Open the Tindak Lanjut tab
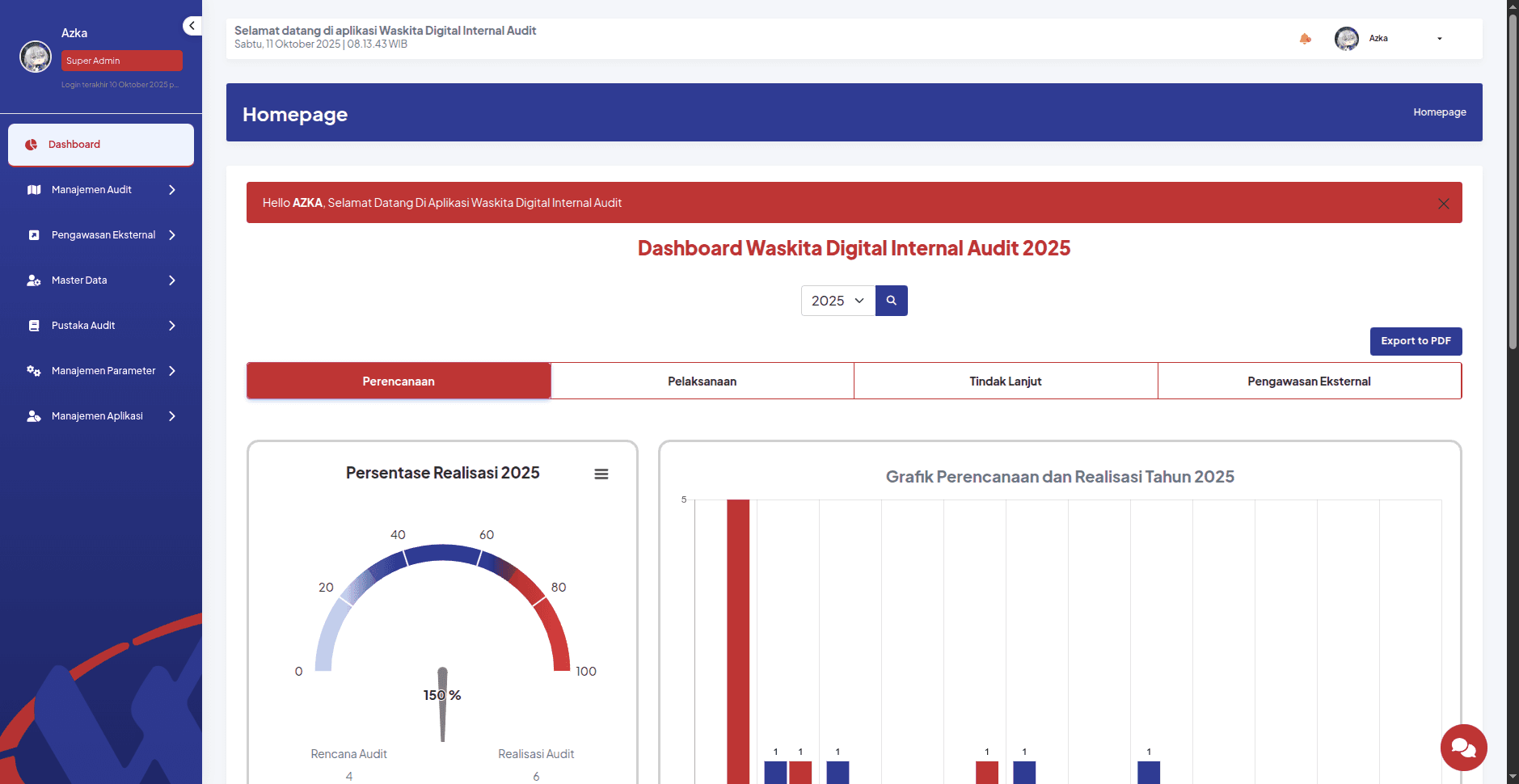Screen dimensions: 1519x784 tap(1005, 380)
